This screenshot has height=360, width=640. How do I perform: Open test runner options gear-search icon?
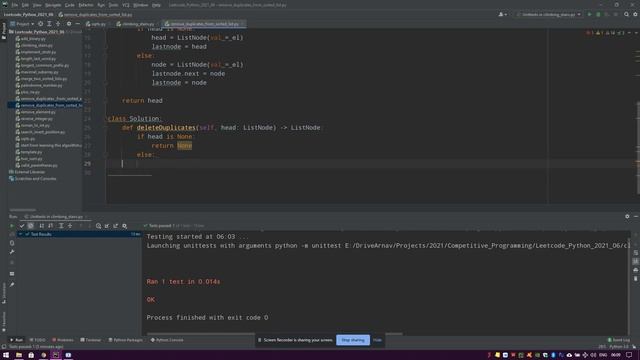[125, 226]
